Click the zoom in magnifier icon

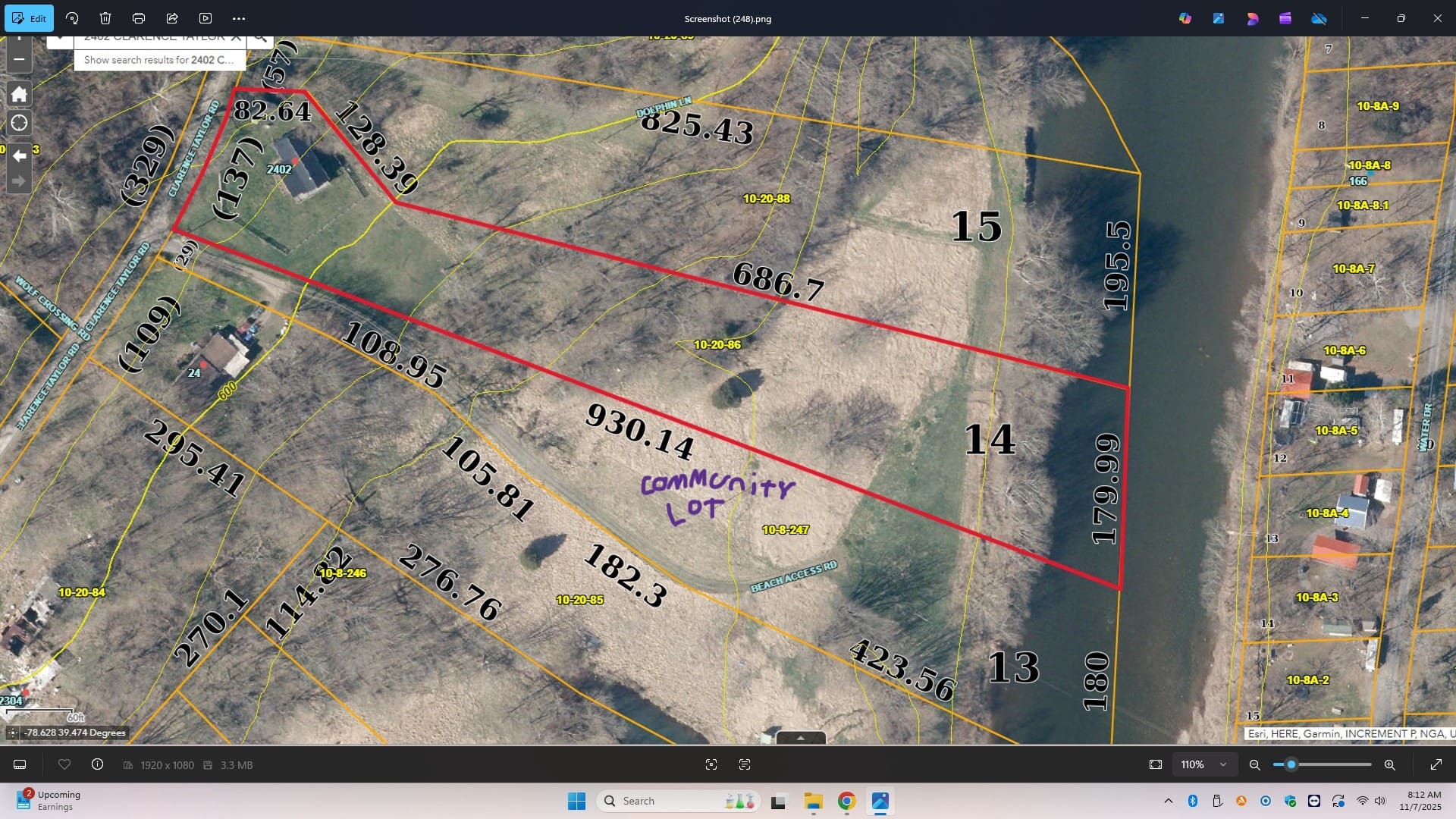pos(1390,764)
